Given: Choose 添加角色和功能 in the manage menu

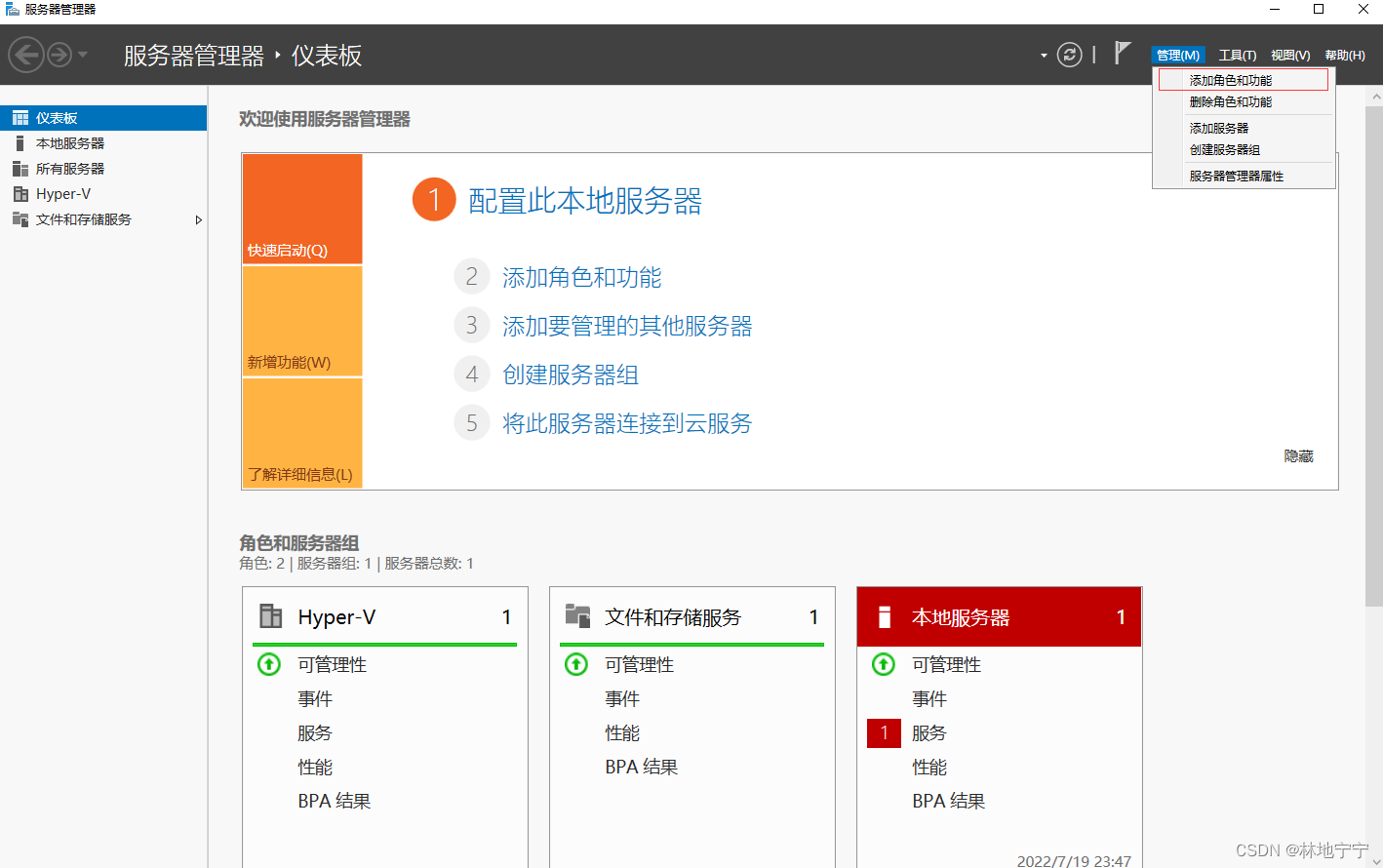Looking at the screenshot, I should click(1244, 80).
